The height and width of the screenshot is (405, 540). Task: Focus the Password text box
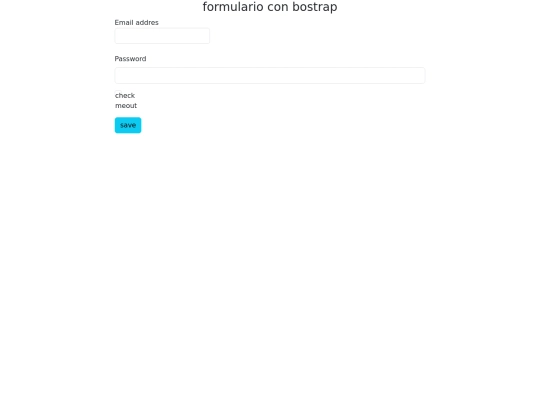[270, 75]
